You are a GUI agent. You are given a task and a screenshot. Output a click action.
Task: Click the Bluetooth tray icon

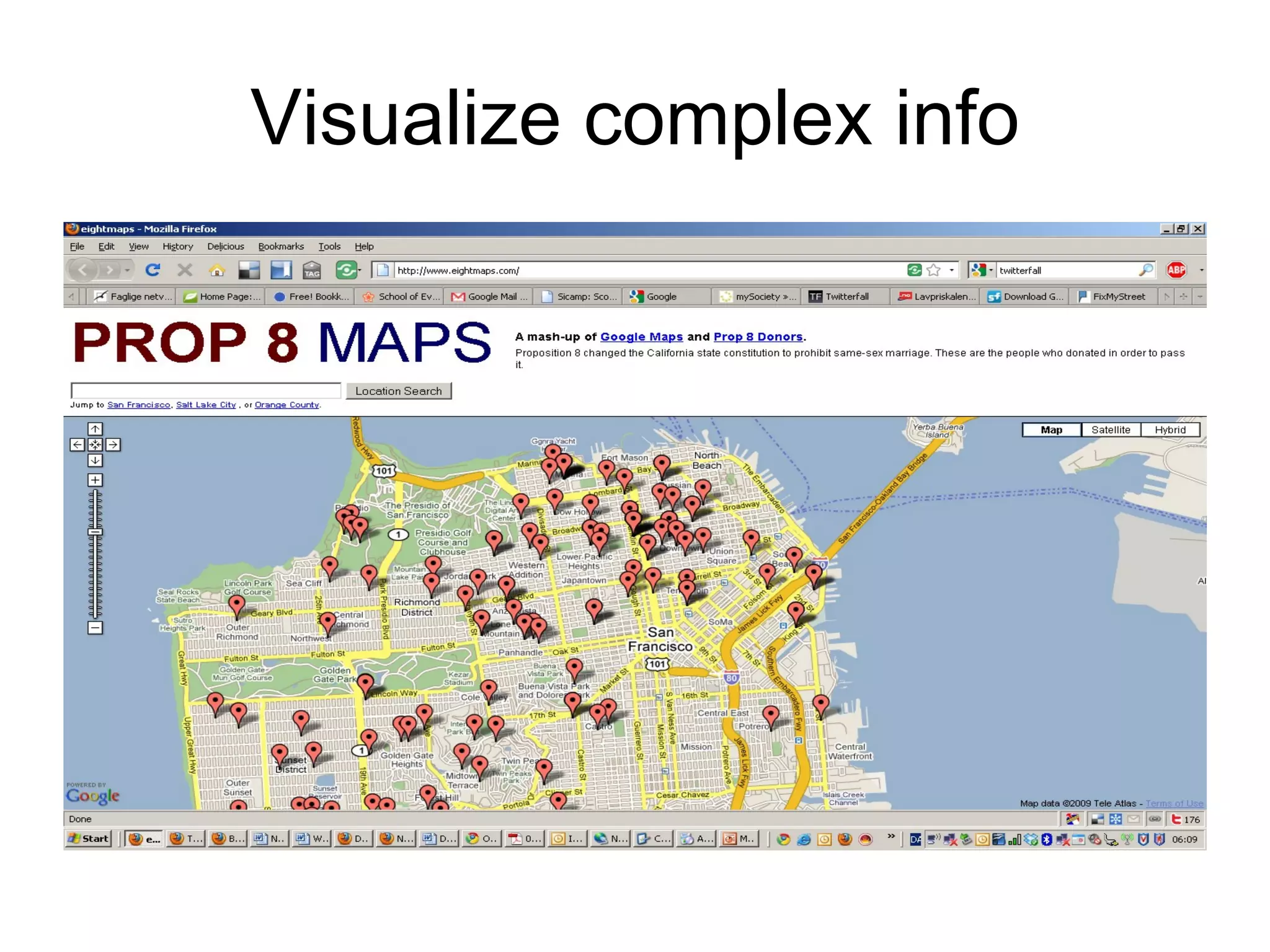tap(1047, 839)
